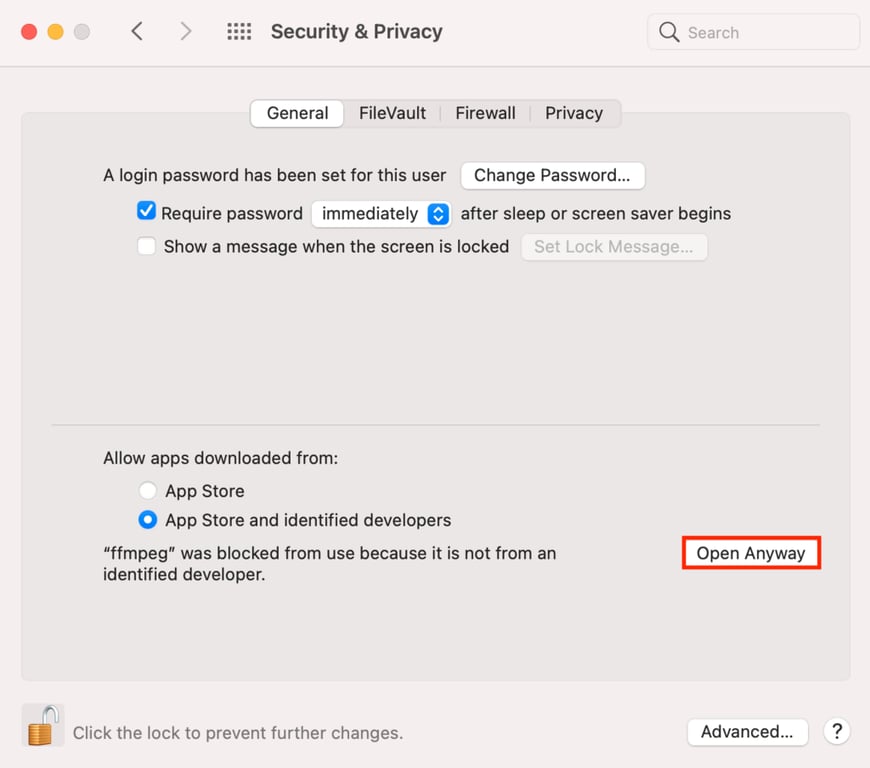This screenshot has width=870, height=768.
Task: Select App Store and identified developers
Action: tap(147, 520)
